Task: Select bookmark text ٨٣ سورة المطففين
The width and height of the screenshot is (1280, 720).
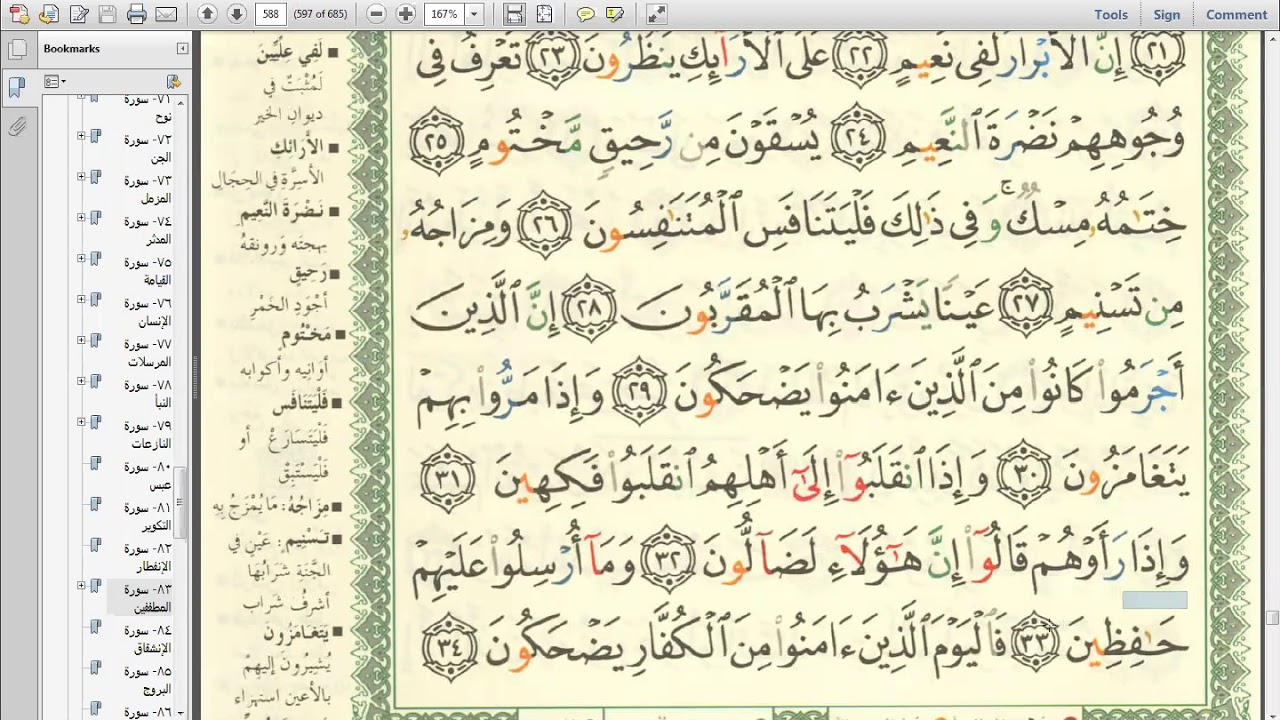Action: 147,598
